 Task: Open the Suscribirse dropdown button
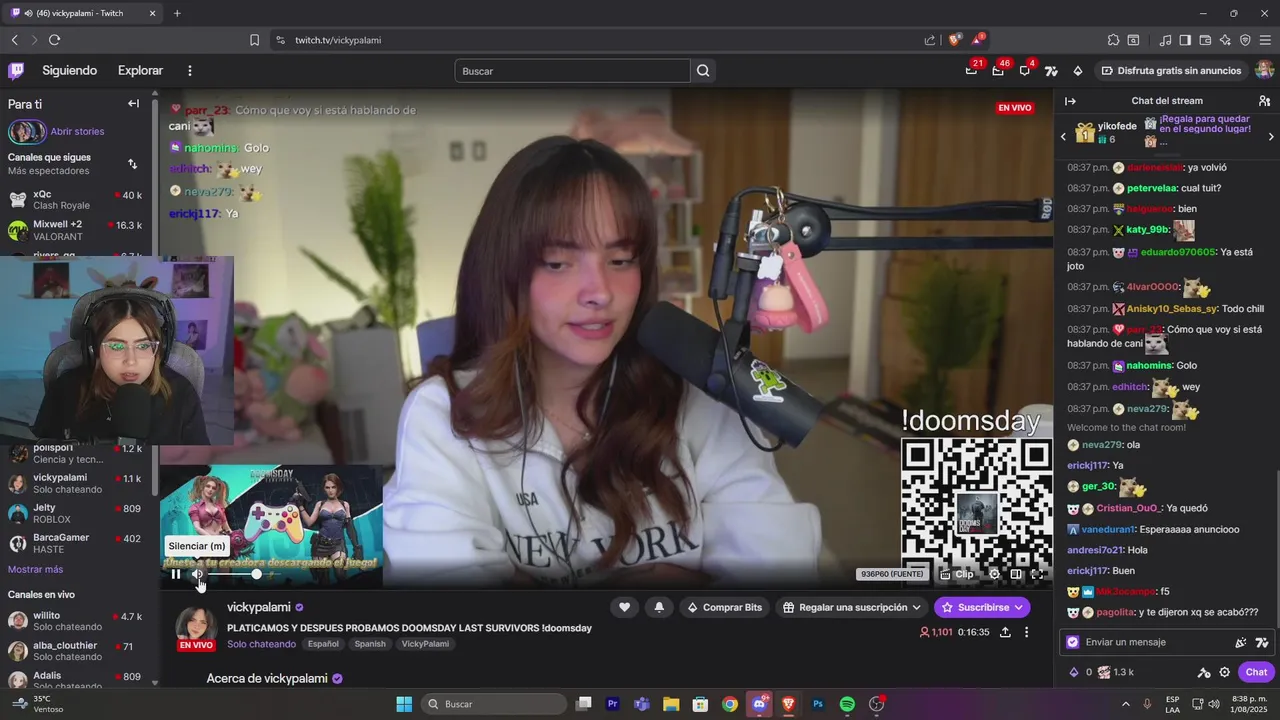[x=982, y=607]
